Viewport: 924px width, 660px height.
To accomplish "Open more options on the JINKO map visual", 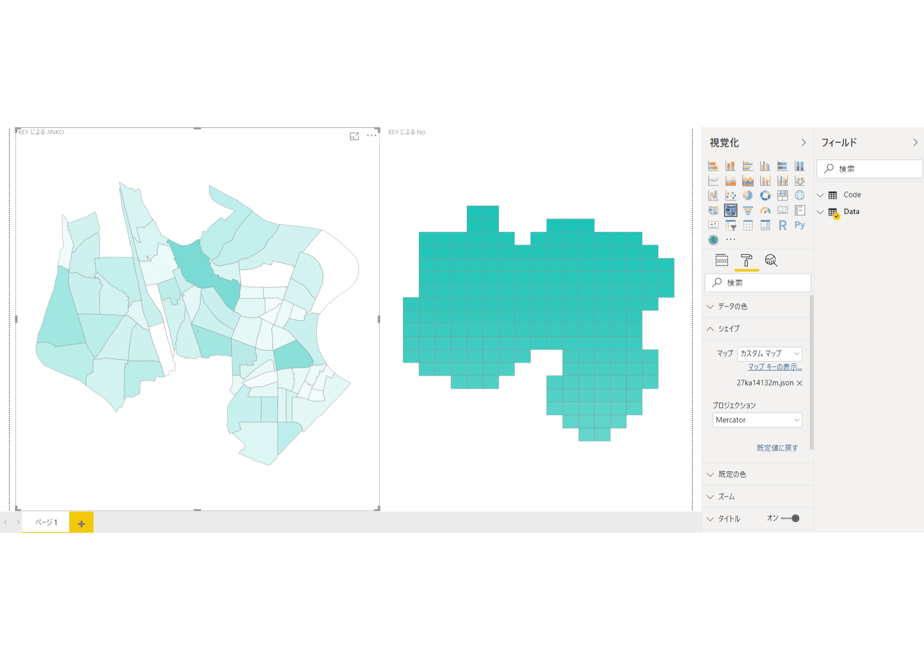I will 371,136.
